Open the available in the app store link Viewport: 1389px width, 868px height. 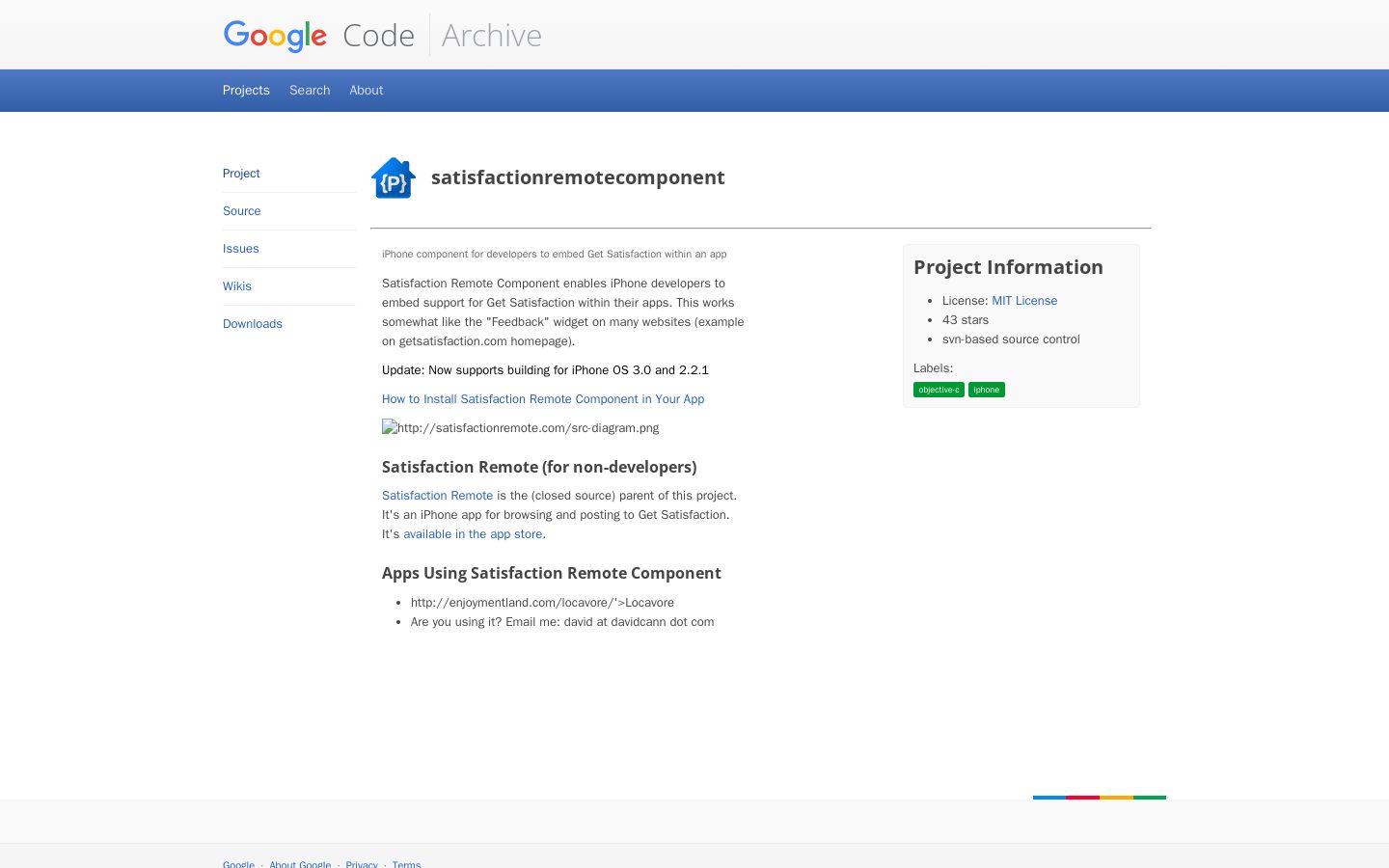click(x=473, y=534)
